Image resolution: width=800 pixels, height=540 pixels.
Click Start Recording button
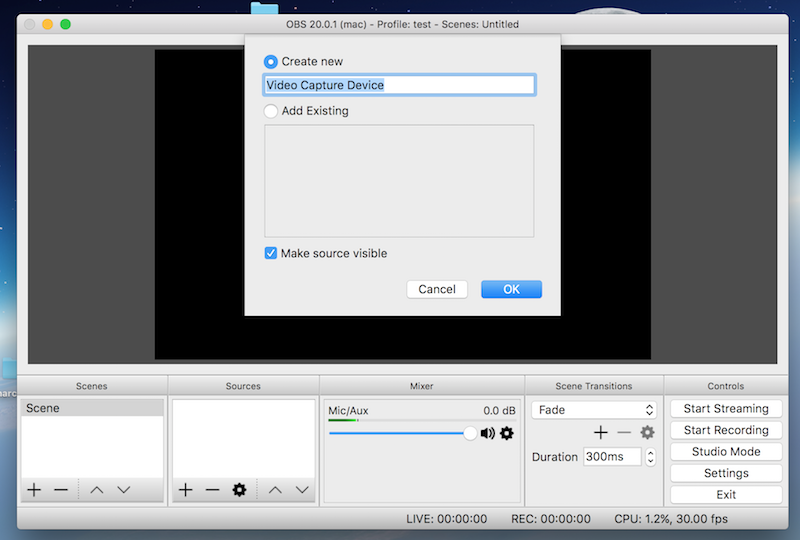(x=726, y=430)
